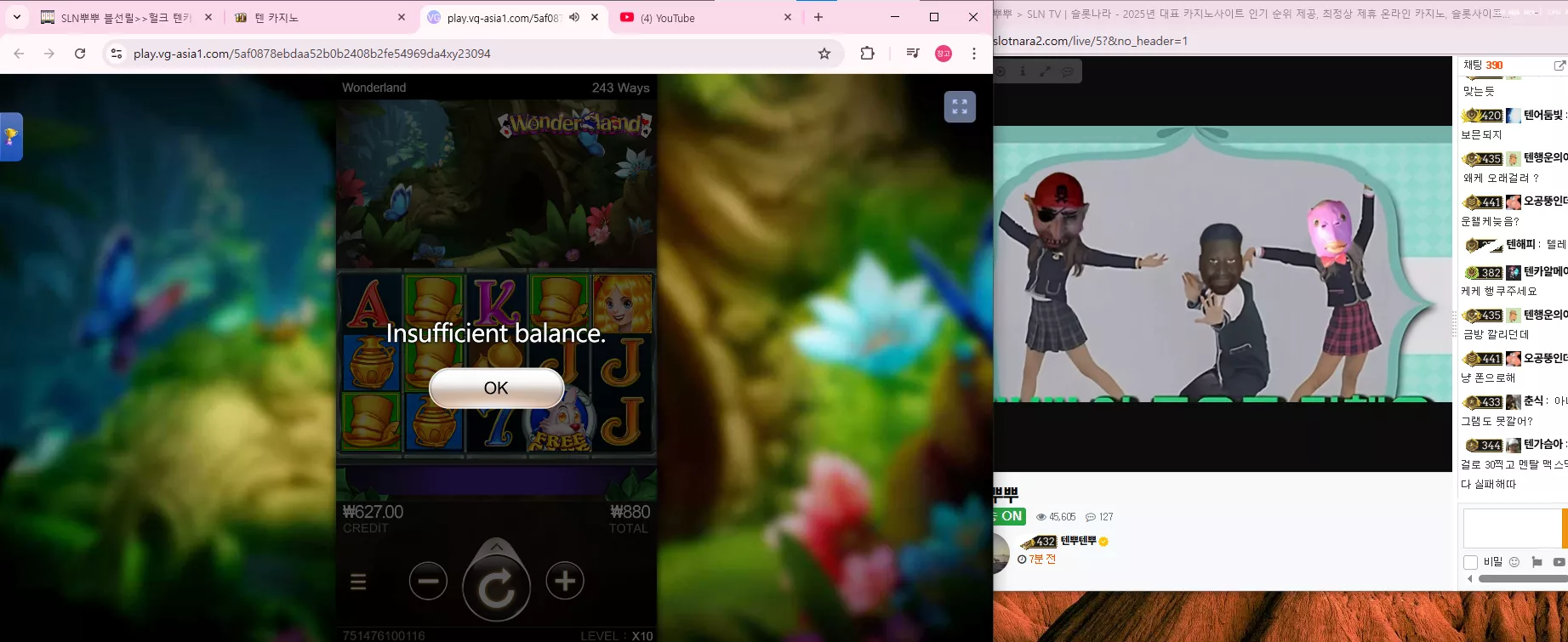
Task: Close the SLN 뿌뿌 블선릴 tab
Action: (x=208, y=17)
